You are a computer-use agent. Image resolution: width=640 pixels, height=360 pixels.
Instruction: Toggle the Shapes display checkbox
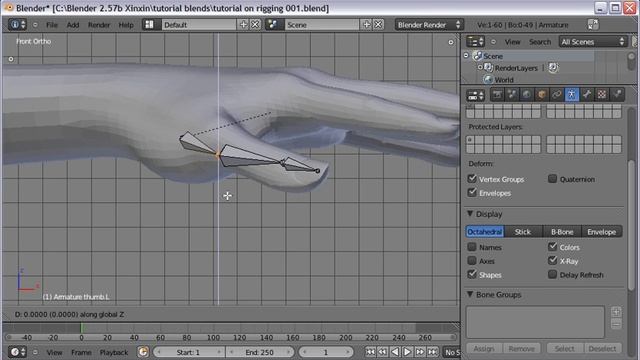[x=472, y=274]
